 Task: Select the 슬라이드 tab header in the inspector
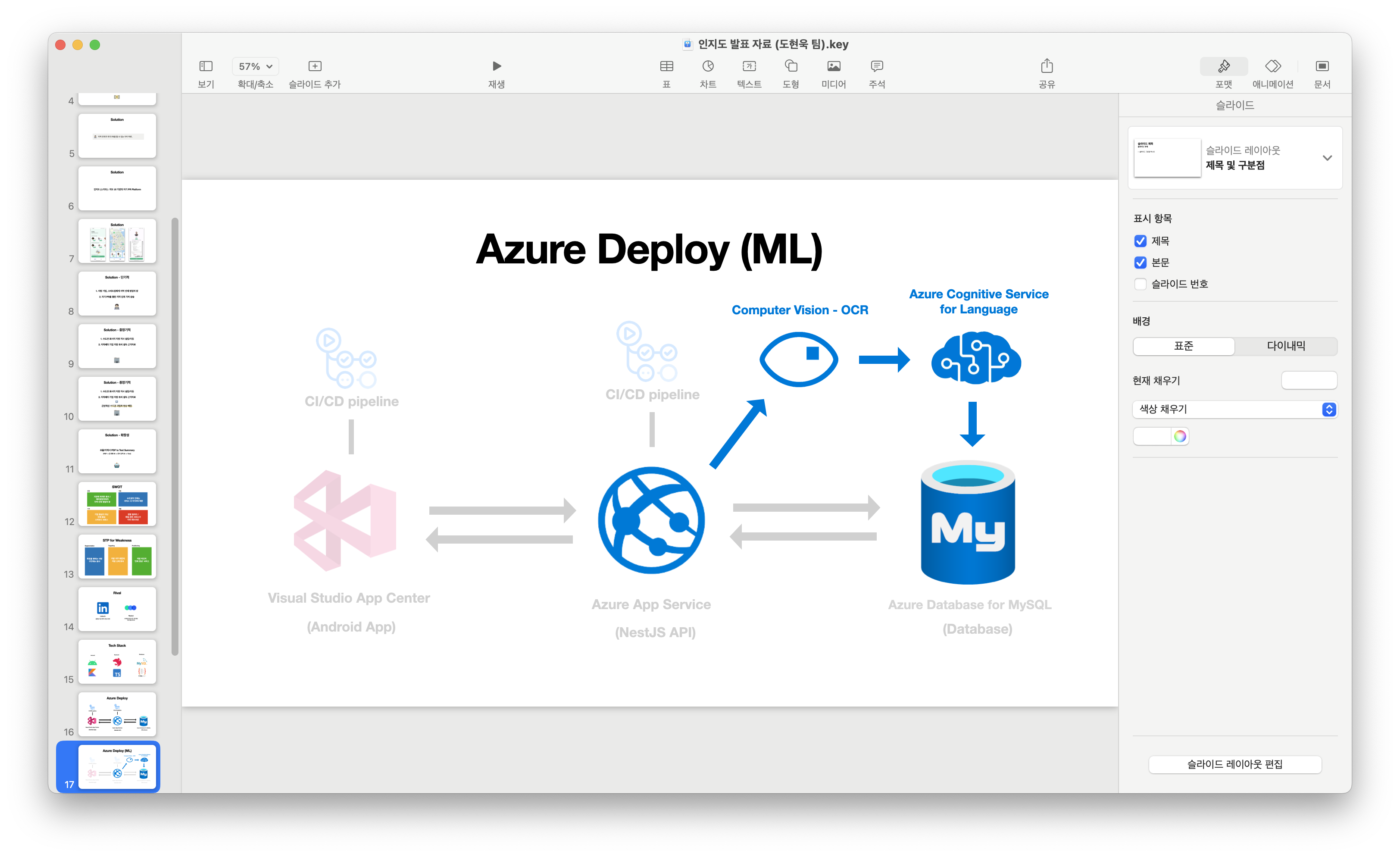pyautogui.click(x=1234, y=105)
